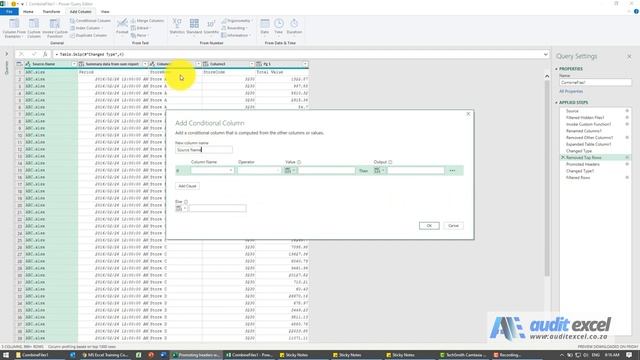
Task: Open the Rounding dropdown
Action: click(234, 28)
